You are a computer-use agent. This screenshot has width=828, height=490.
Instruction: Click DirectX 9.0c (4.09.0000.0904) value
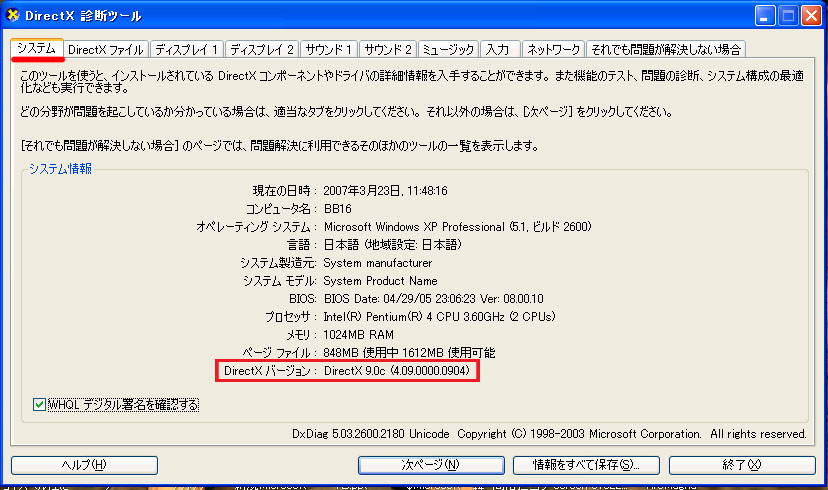397,371
